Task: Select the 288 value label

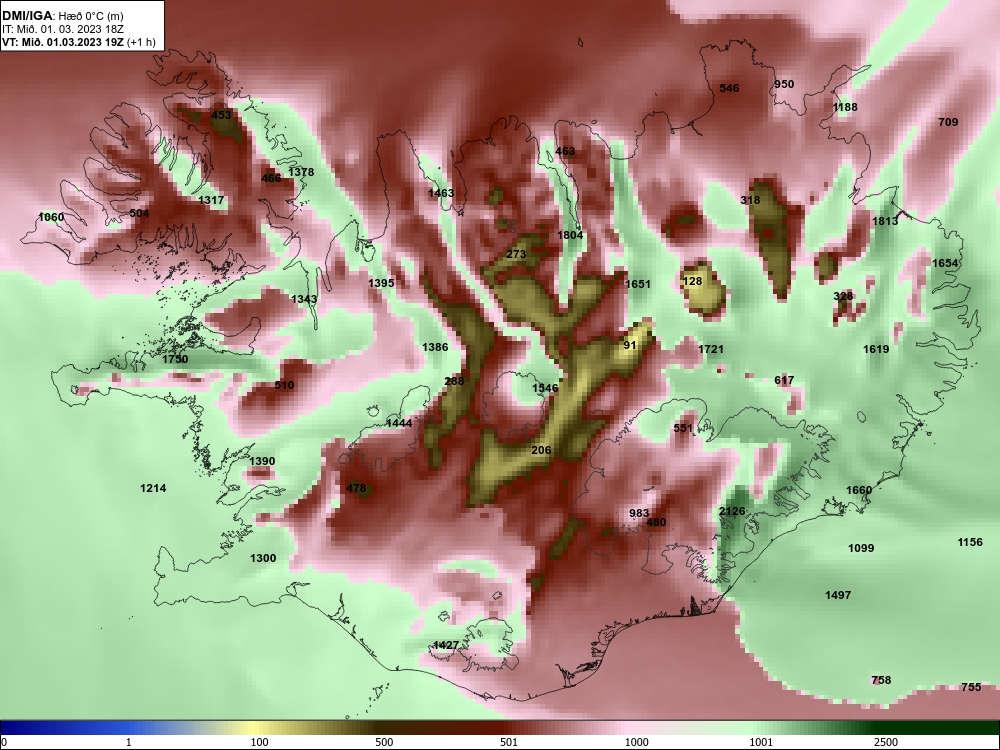Action: (x=454, y=381)
